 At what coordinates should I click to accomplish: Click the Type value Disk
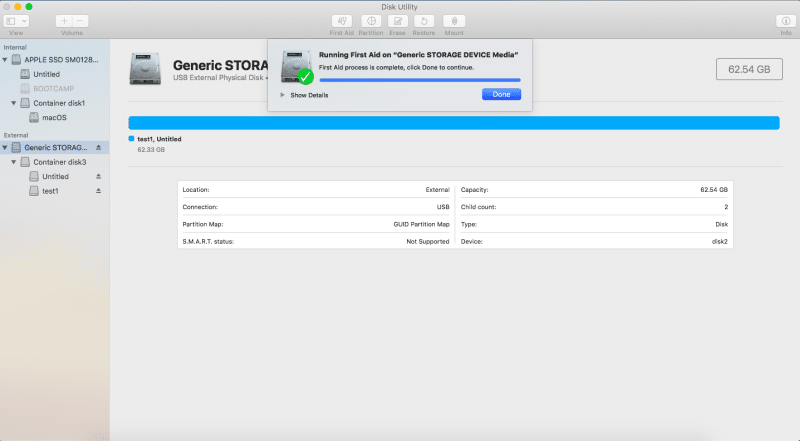(x=721, y=224)
